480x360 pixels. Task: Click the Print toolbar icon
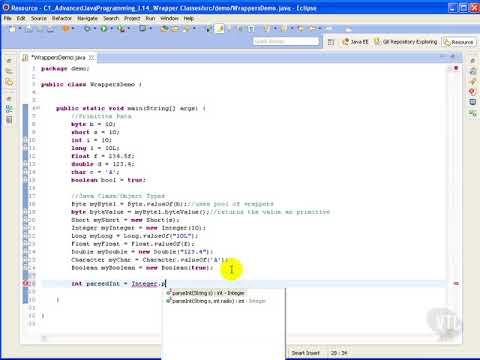click(51, 29)
